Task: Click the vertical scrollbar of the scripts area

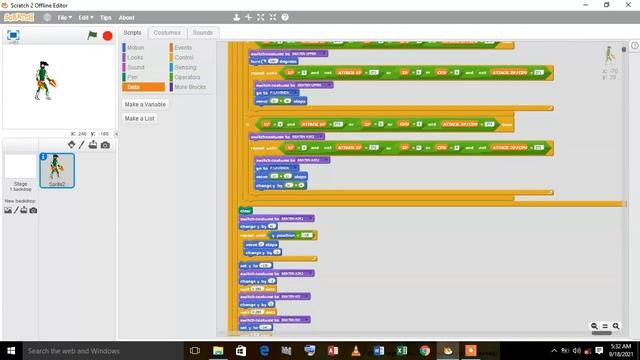Action: pyautogui.click(x=624, y=49)
